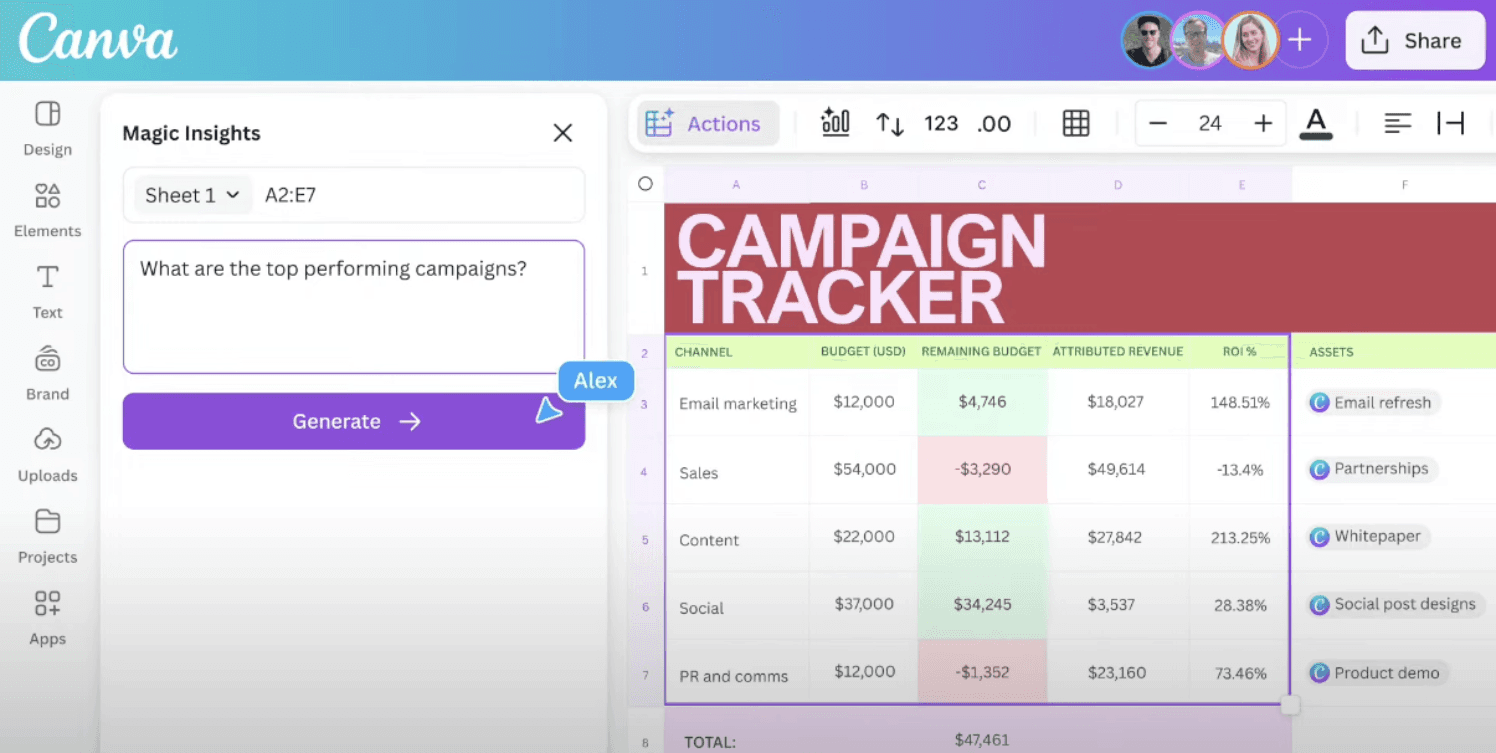Decrease font size with minus button
The height and width of the screenshot is (753, 1496).
click(x=1158, y=124)
